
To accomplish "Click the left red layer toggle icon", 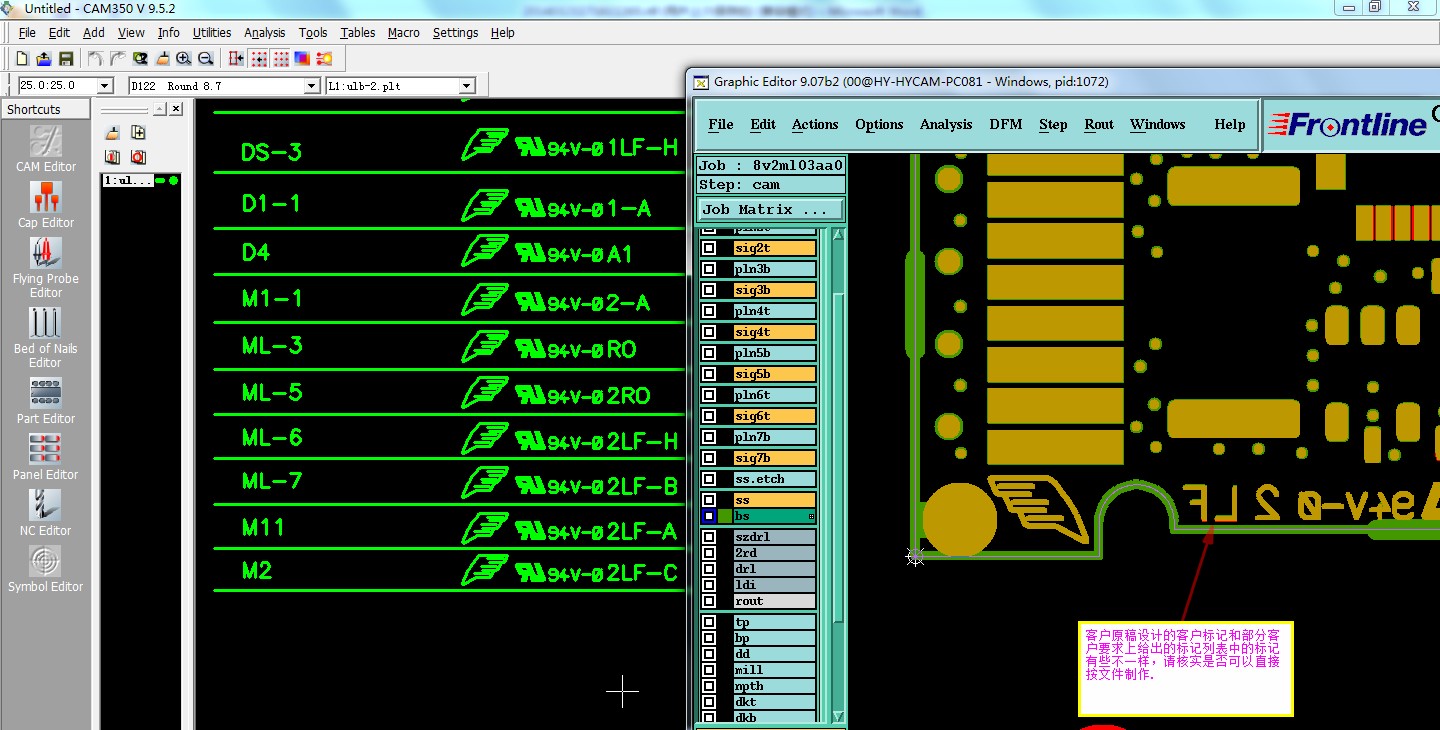I will [113, 157].
